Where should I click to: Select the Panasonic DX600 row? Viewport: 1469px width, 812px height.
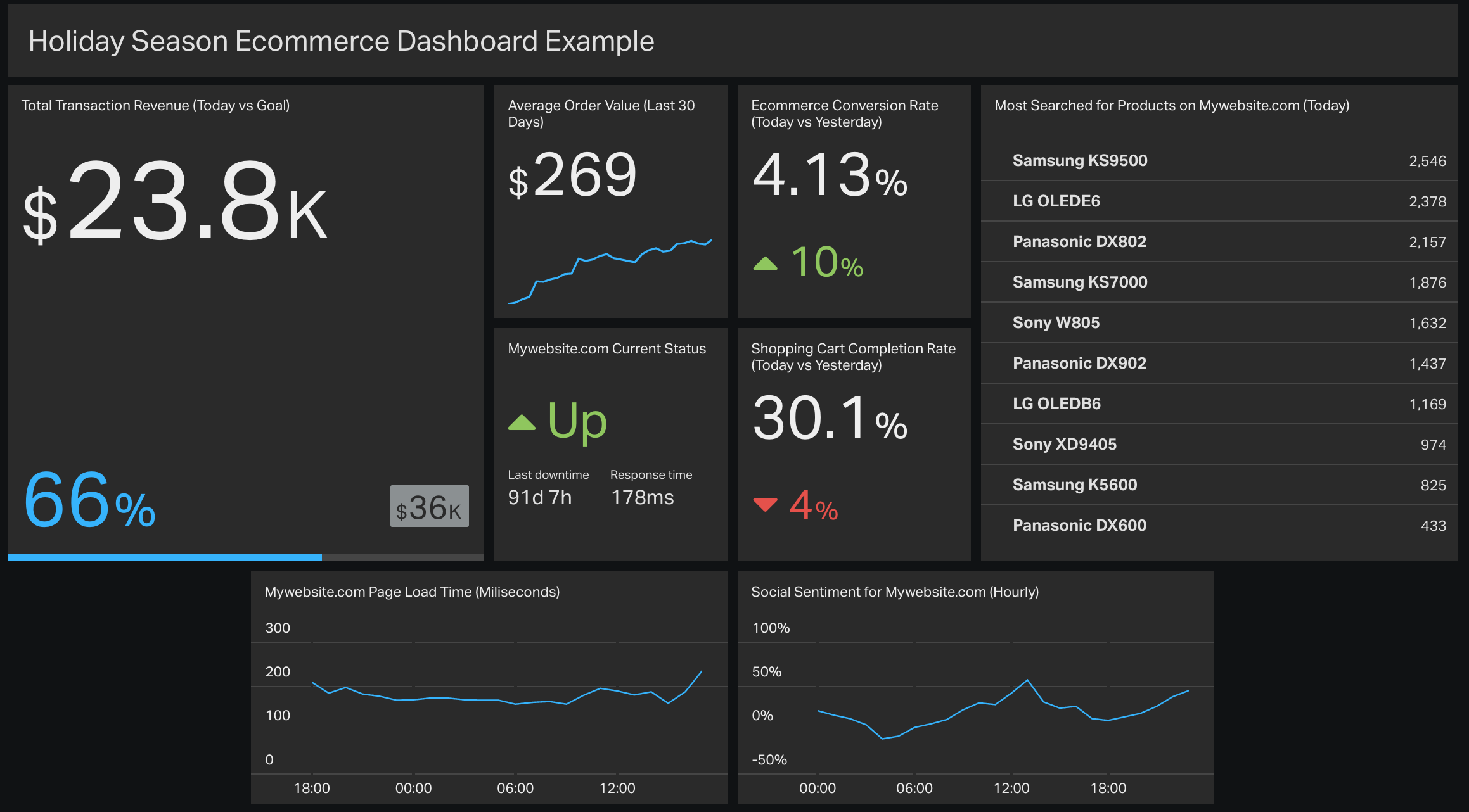1219,526
